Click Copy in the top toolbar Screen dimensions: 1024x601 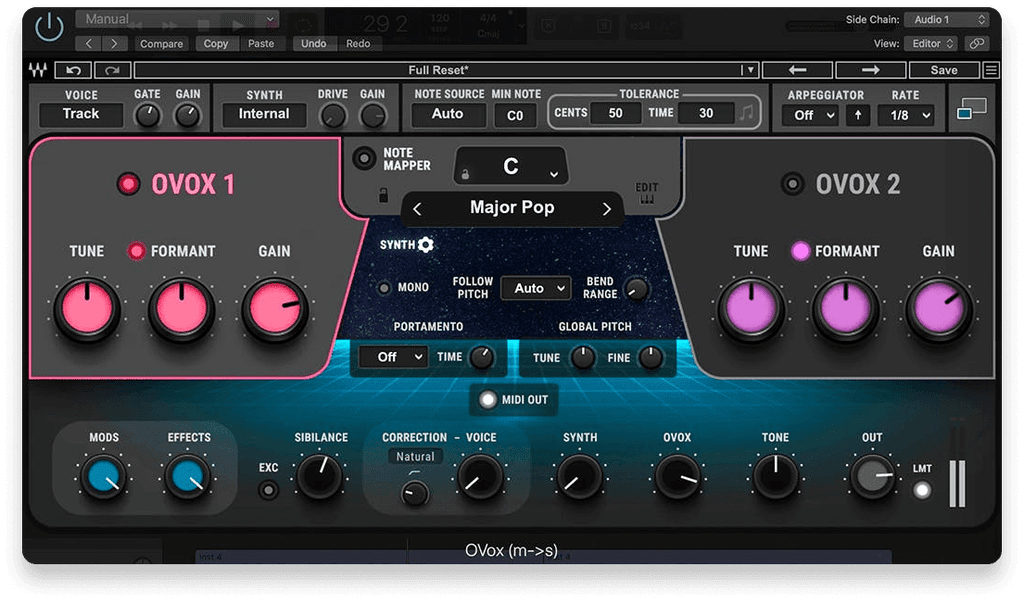[x=216, y=43]
